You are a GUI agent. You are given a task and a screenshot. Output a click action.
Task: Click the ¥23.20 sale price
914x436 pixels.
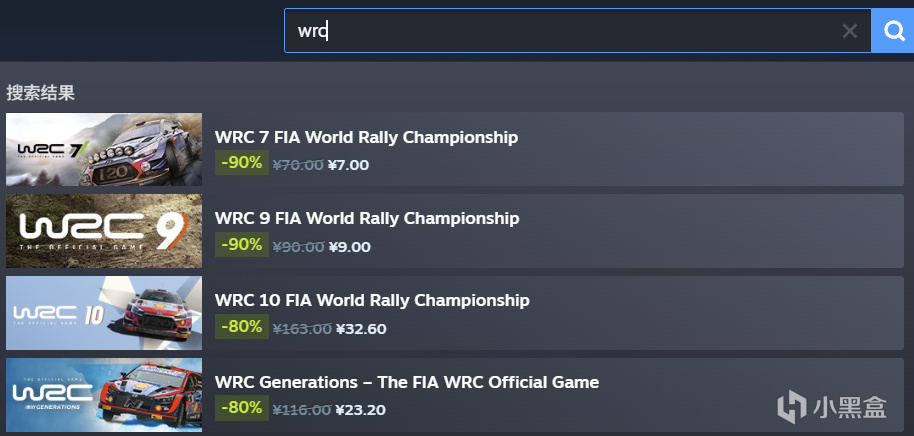(x=361, y=410)
